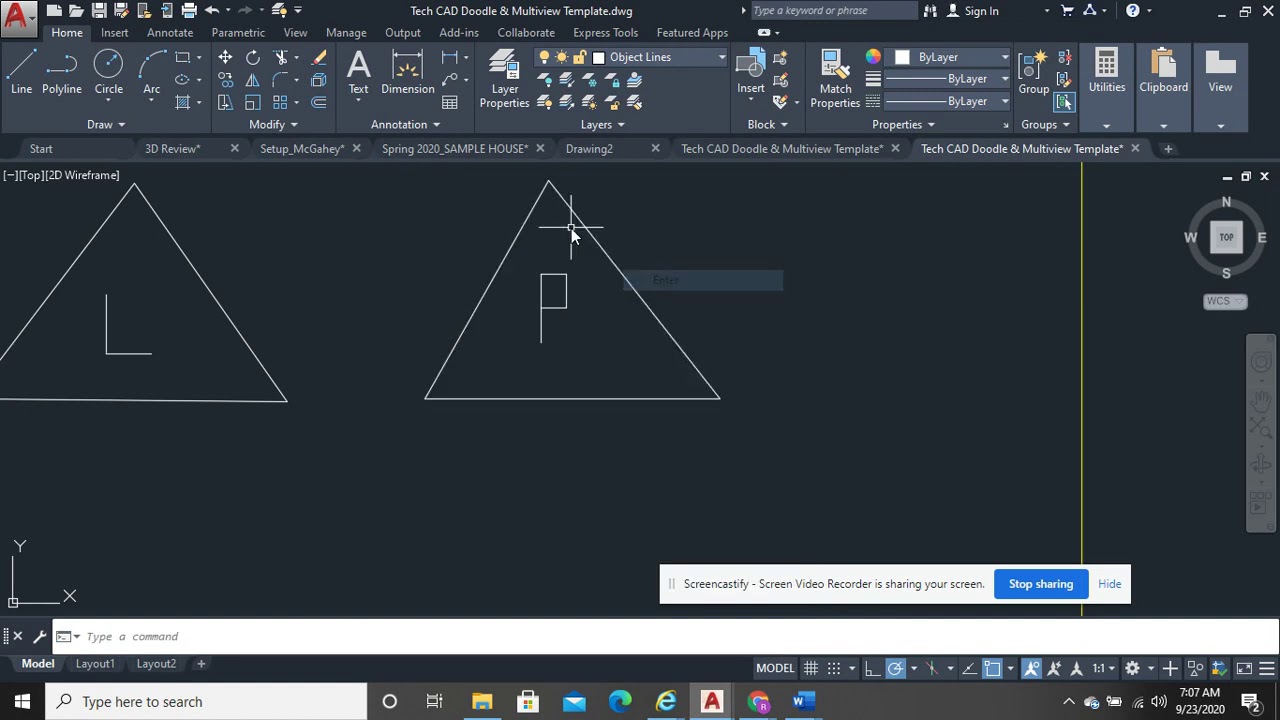1280x720 pixels.
Task: Click the keyword search box
Action: click(x=832, y=11)
